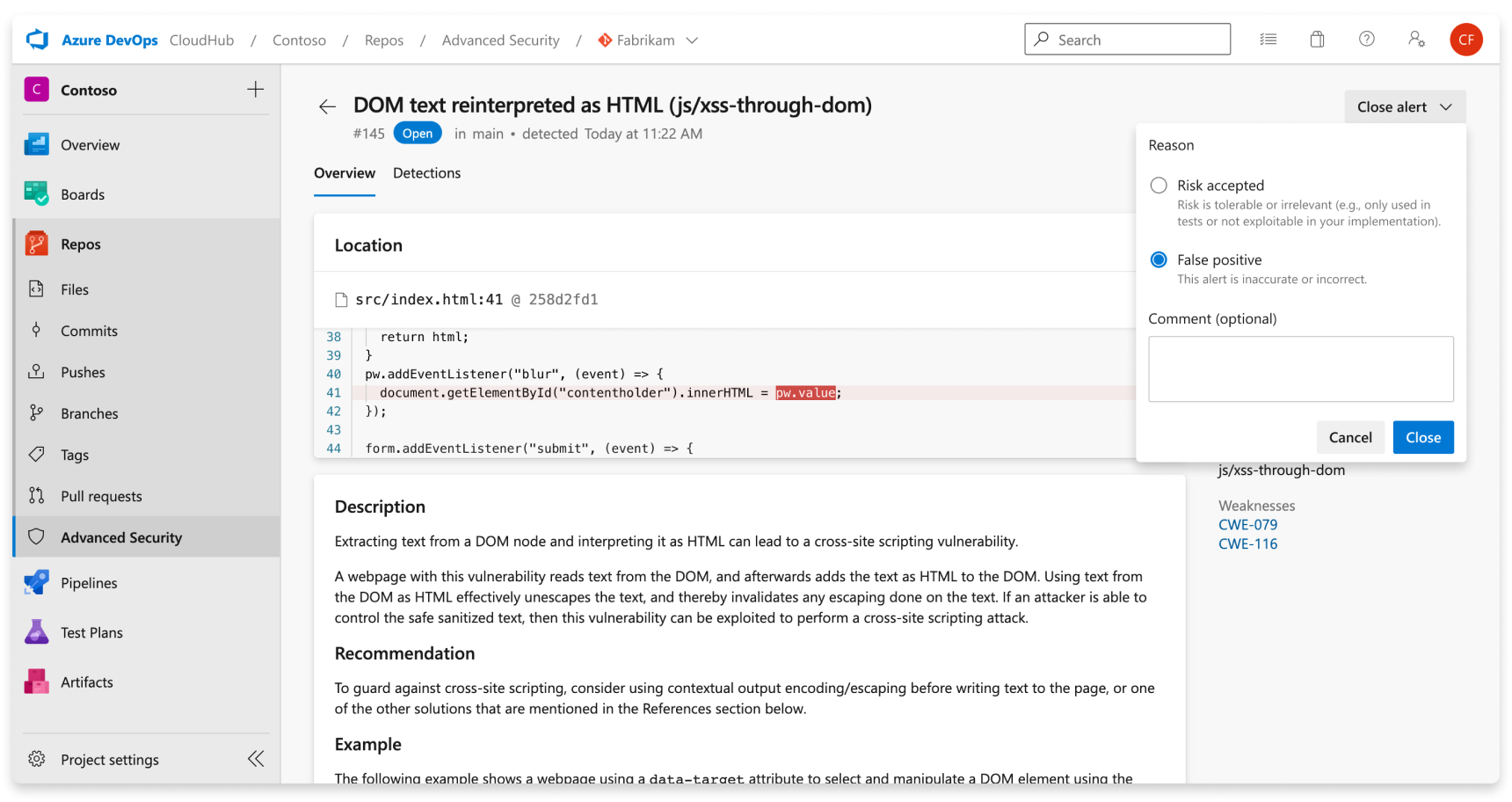Open the Pushes icon in sidebar

tap(37, 371)
